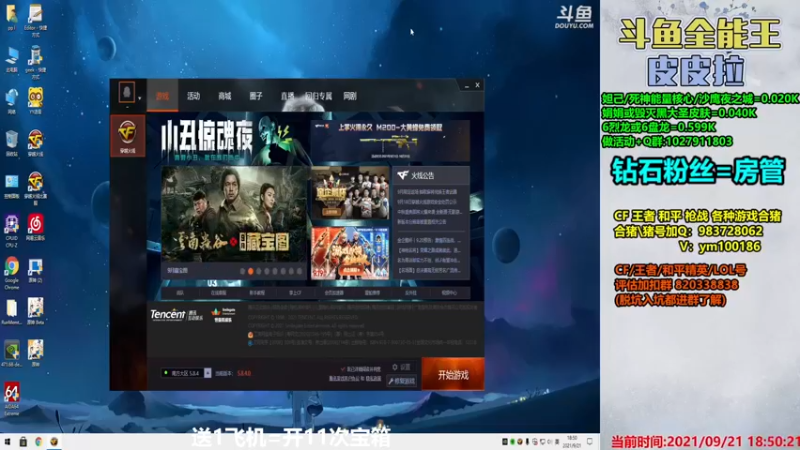
Task: Open the Tencent user agreement link
Action: 344,379
